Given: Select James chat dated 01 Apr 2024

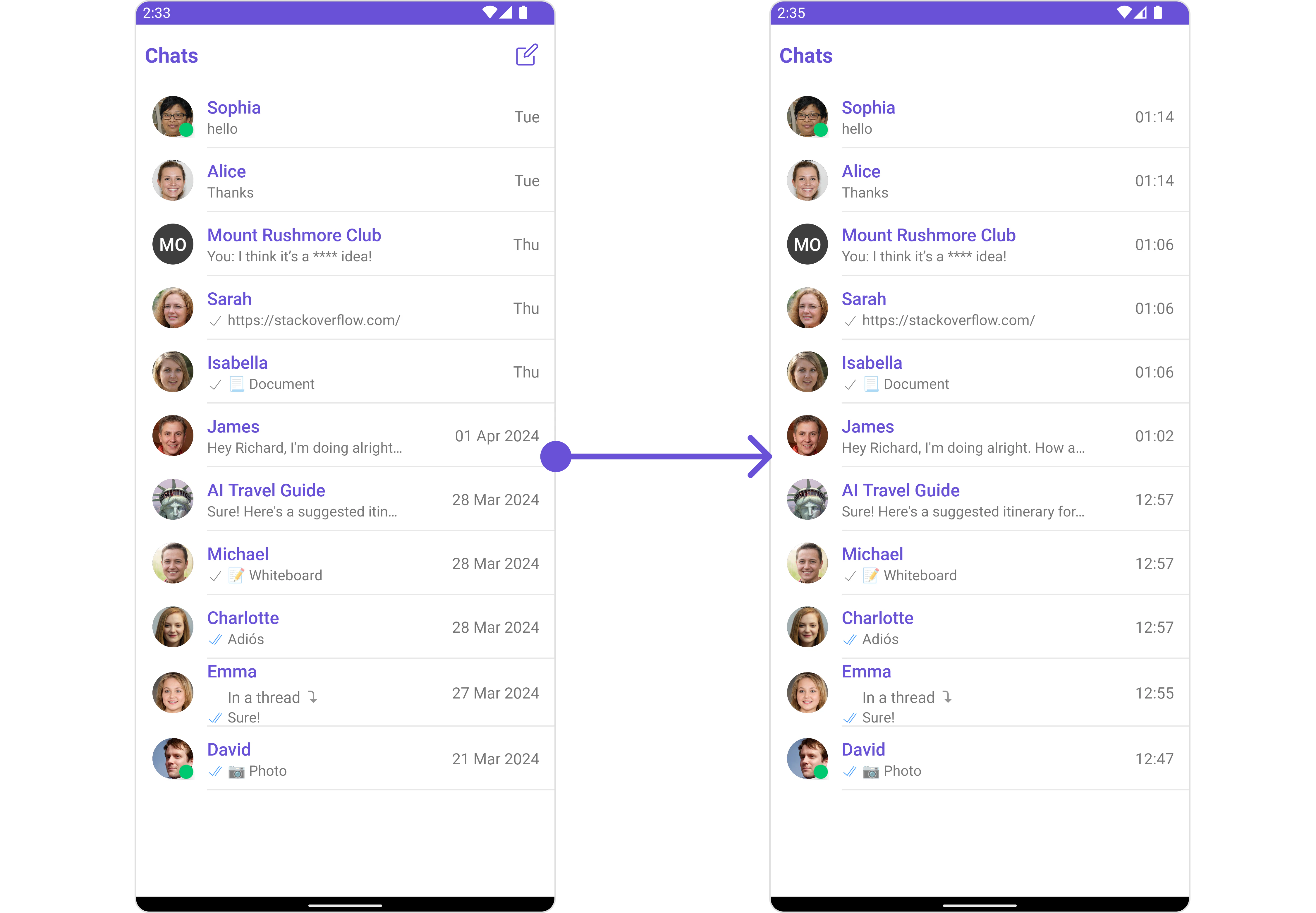Looking at the screenshot, I should click(x=346, y=436).
